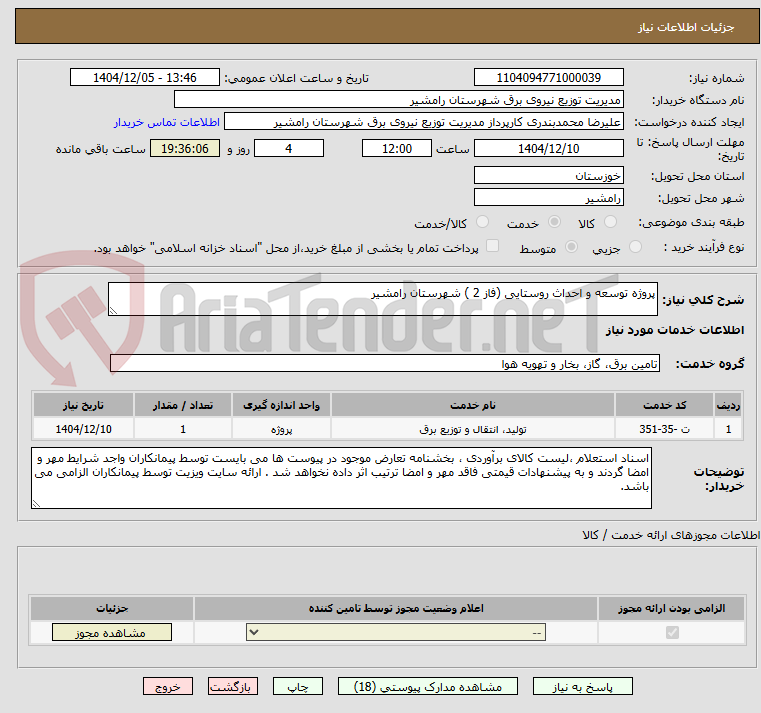This screenshot has height=713, width=761.
Task: Click the الزامی بودن ارائه مجوز header
Action: pos(672,608)
